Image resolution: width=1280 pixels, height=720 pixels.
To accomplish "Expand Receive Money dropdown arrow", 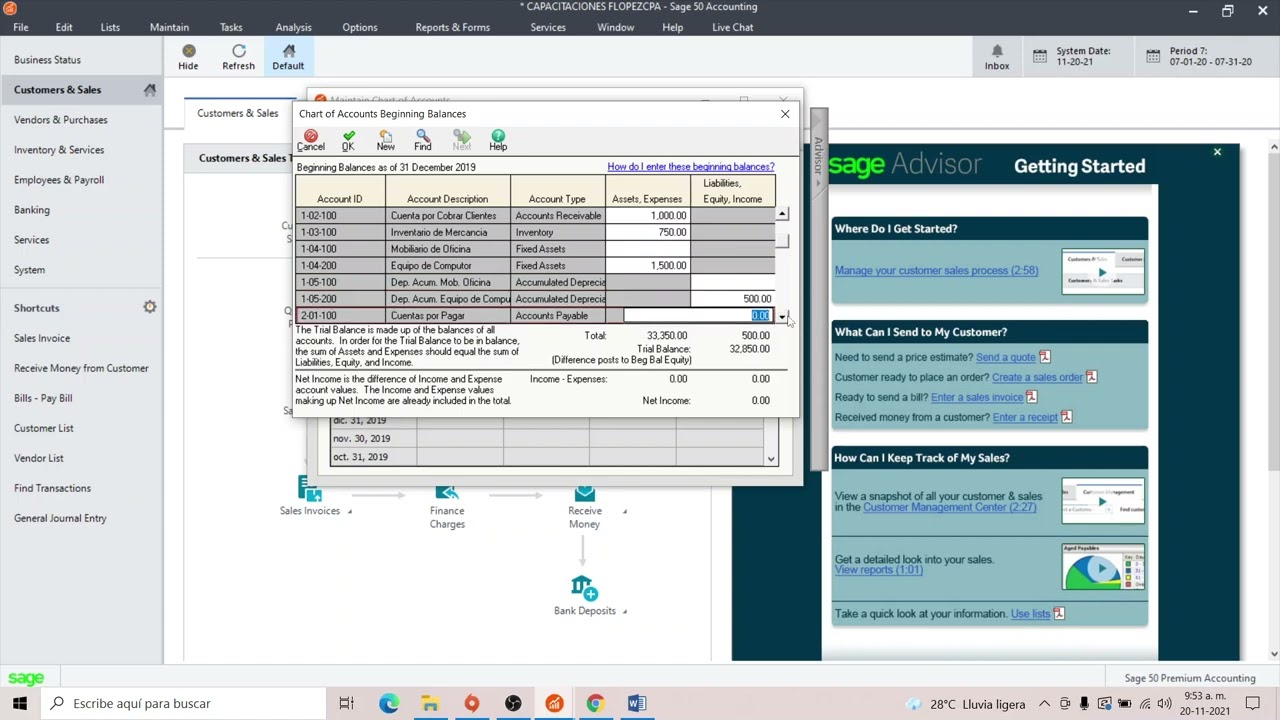I will 624,511.
